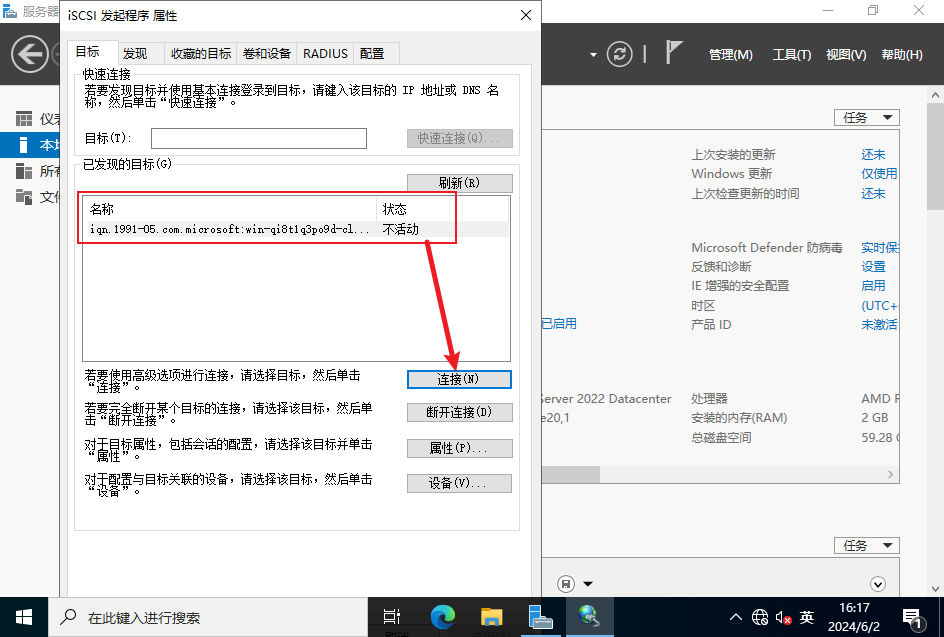Viewport: 944px width, 637px height.
Task: Open Task View on the taskbar
Action: click(392, 617)
